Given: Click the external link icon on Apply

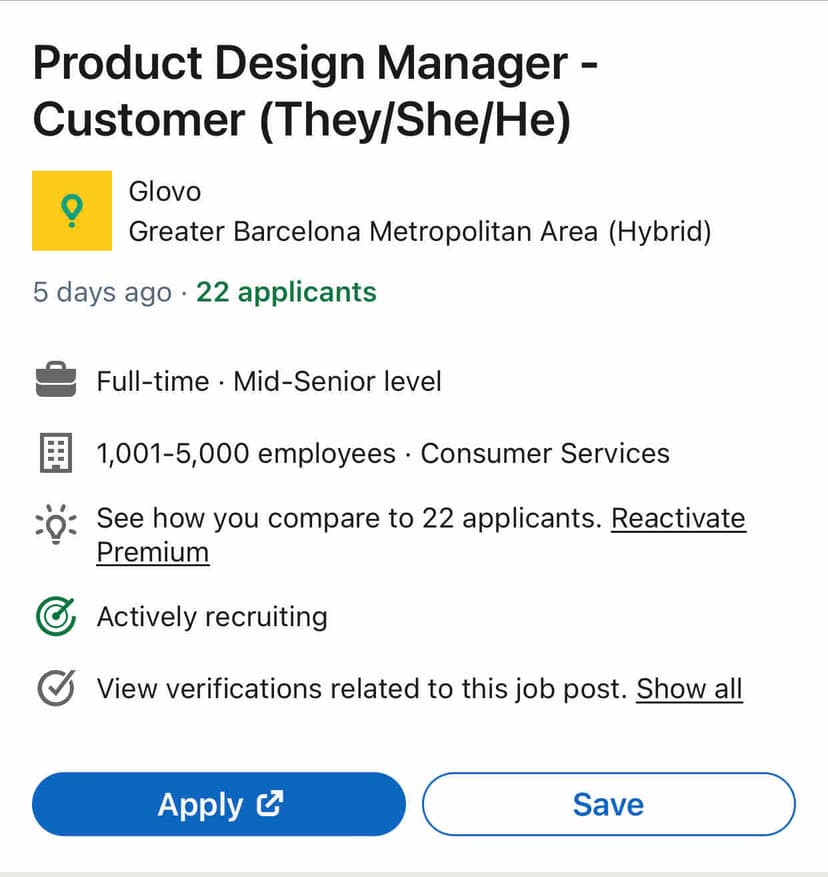Looking at the screenshot, I should [x=270, y=803].
